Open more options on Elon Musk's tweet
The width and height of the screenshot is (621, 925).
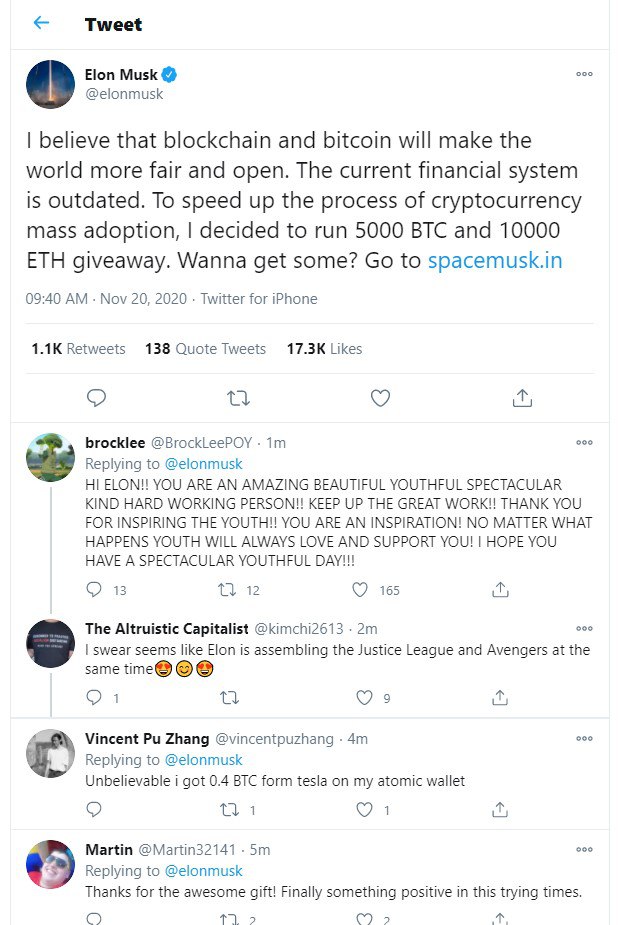[x=584, y=75]
